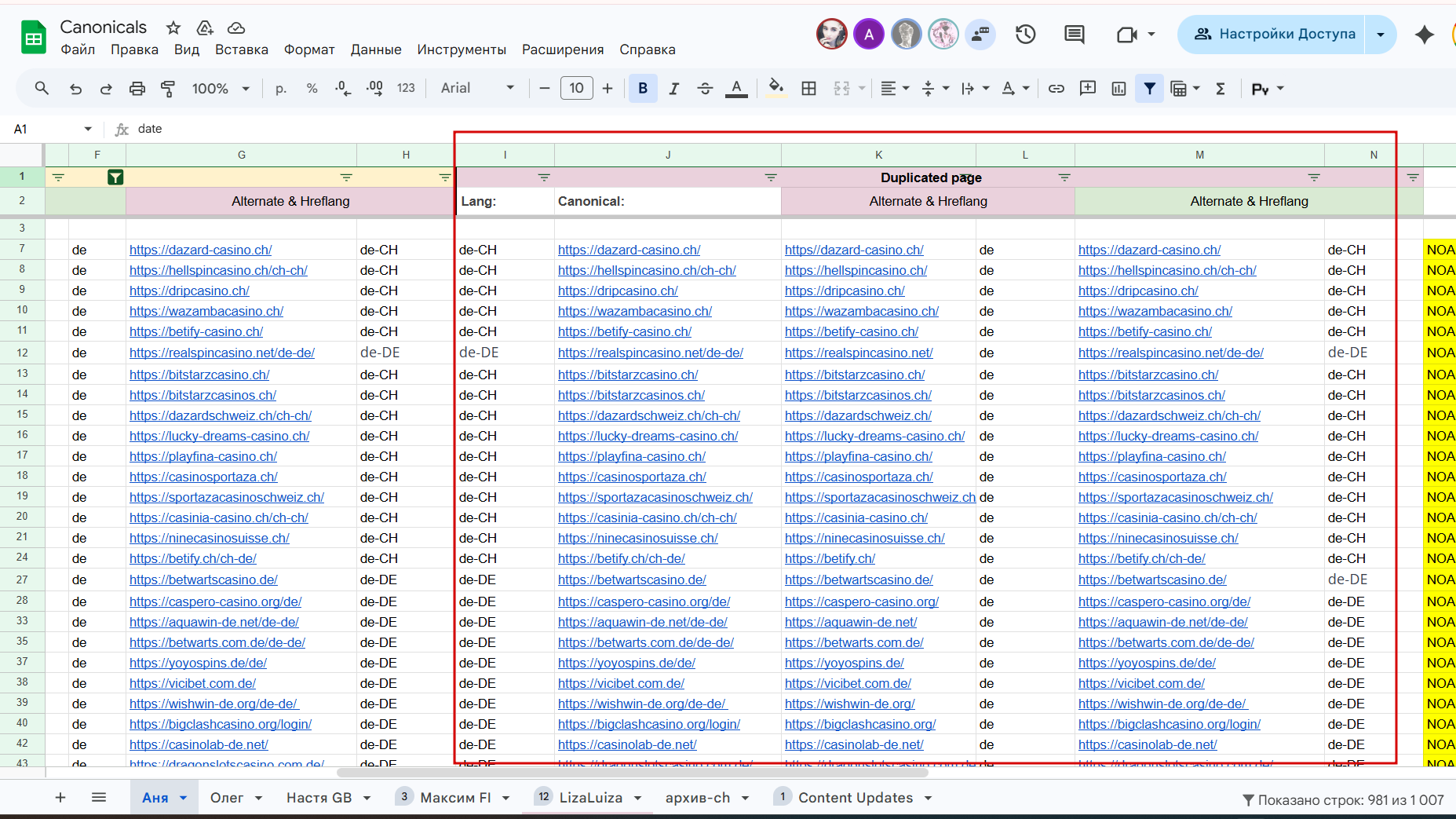Click the Insert link icon
Screen dimensions: 1456x819
pyautogui.click(x=1056, y=89)
